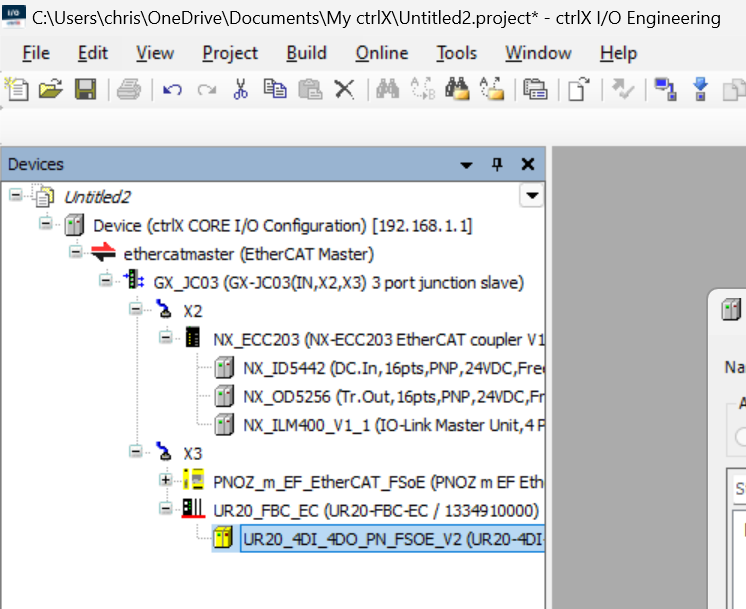This screenshot has width=746, height=609.
Task: Open the Tools menu
Action: point(457,53)
